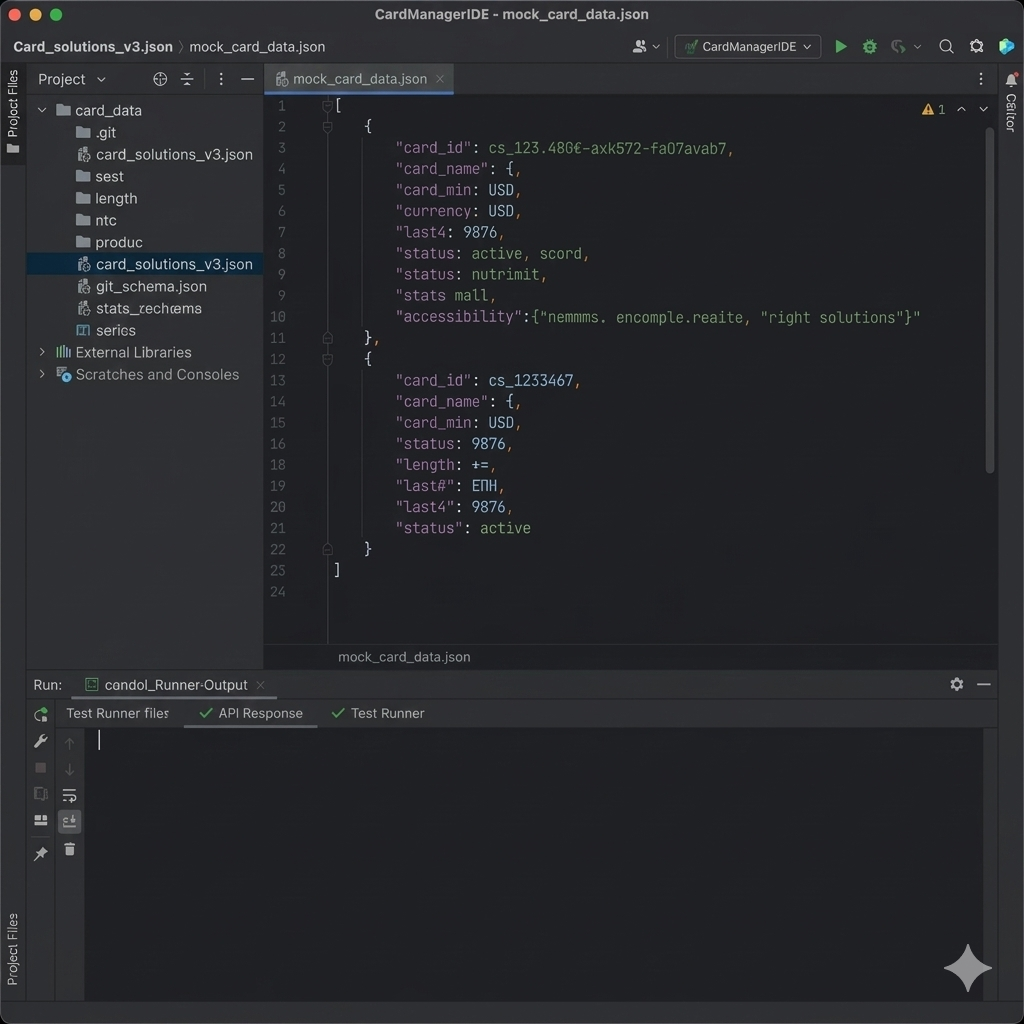Viewport: 1024px width, 1024px height.
Task: Open IDE settings gear in top toolbar
Action: coord(977,46)
